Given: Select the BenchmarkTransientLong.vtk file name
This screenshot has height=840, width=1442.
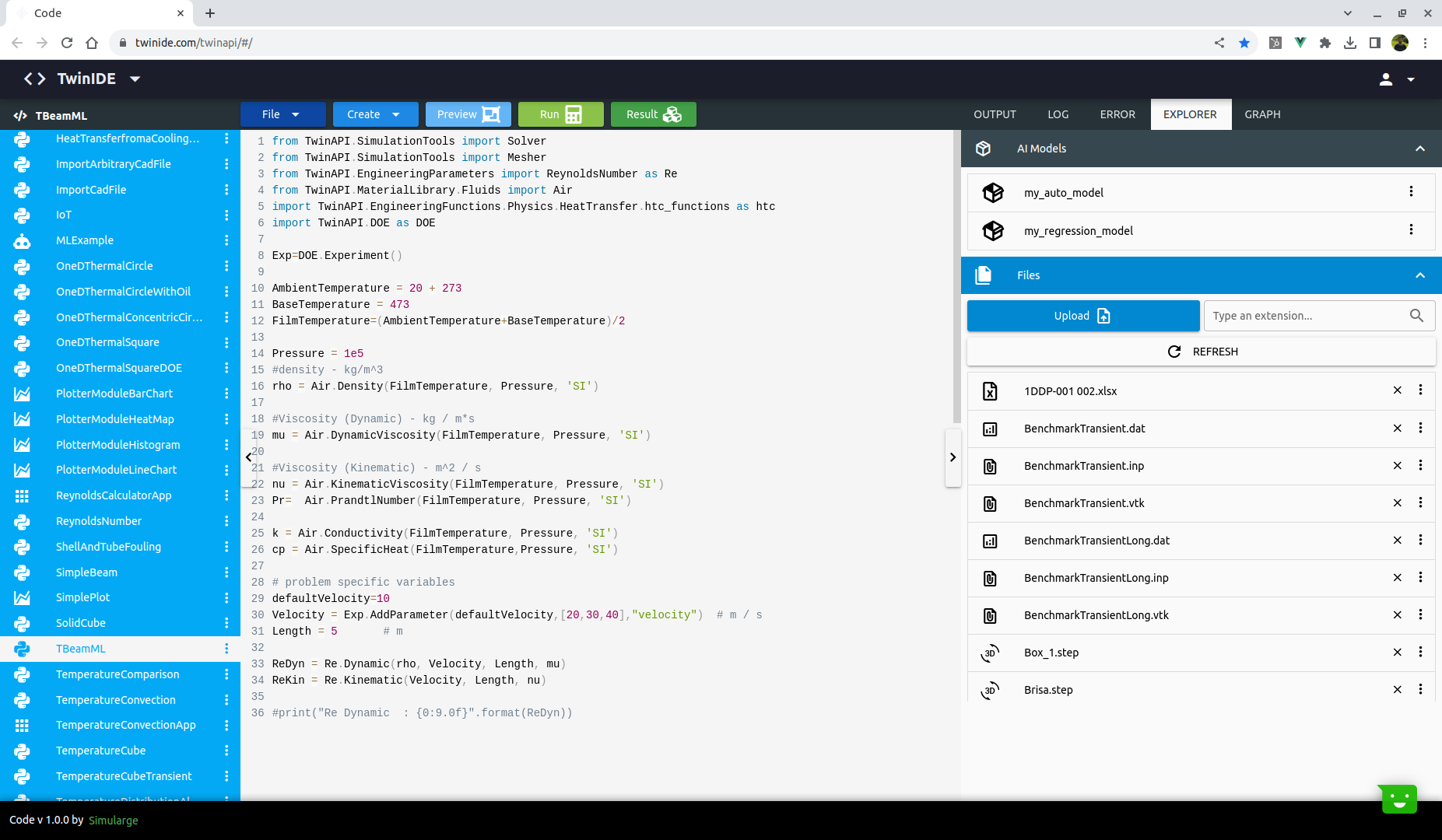Looking at the screenshot, I should (x=1096, y=615).
